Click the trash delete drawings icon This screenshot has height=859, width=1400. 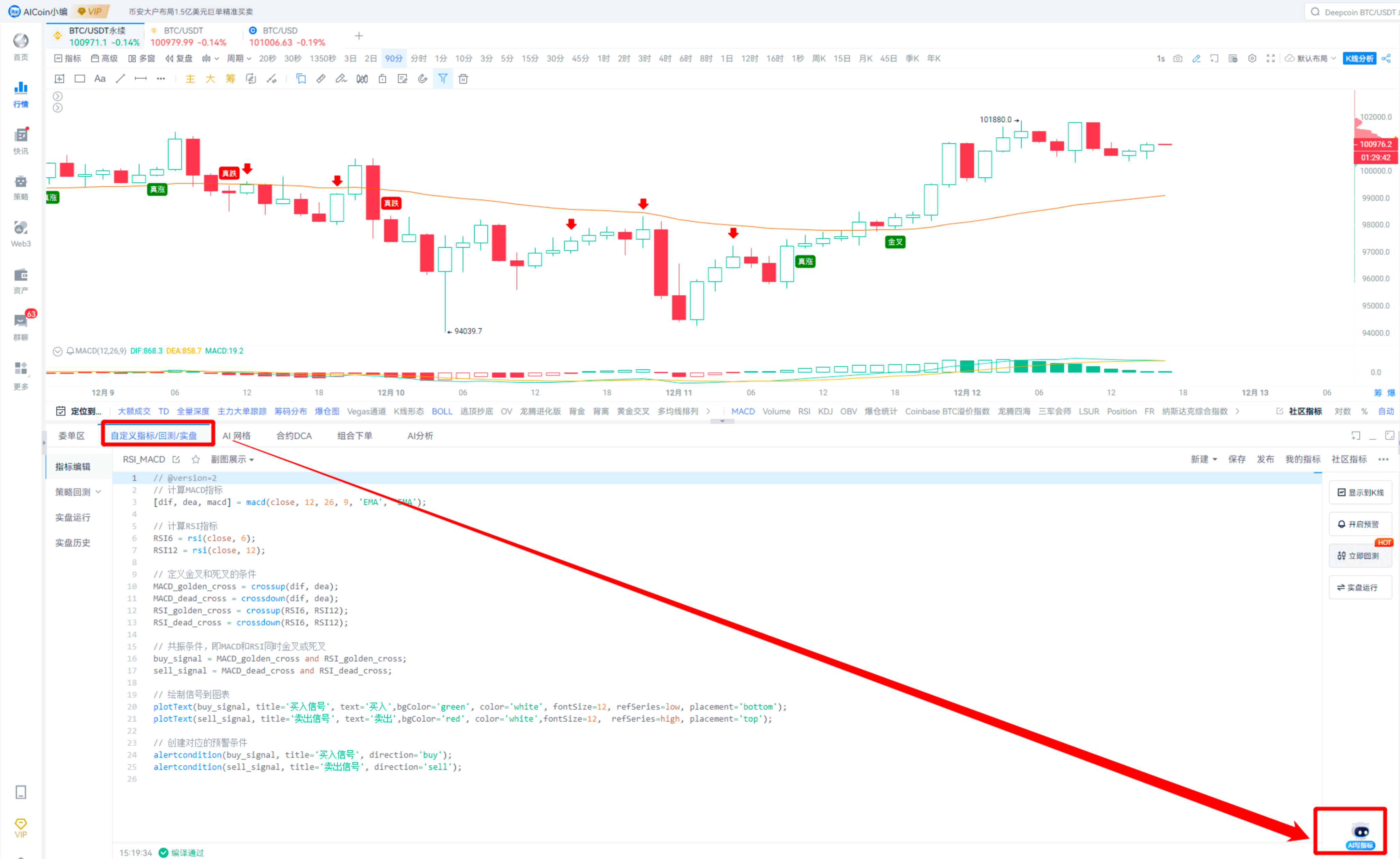463,79
